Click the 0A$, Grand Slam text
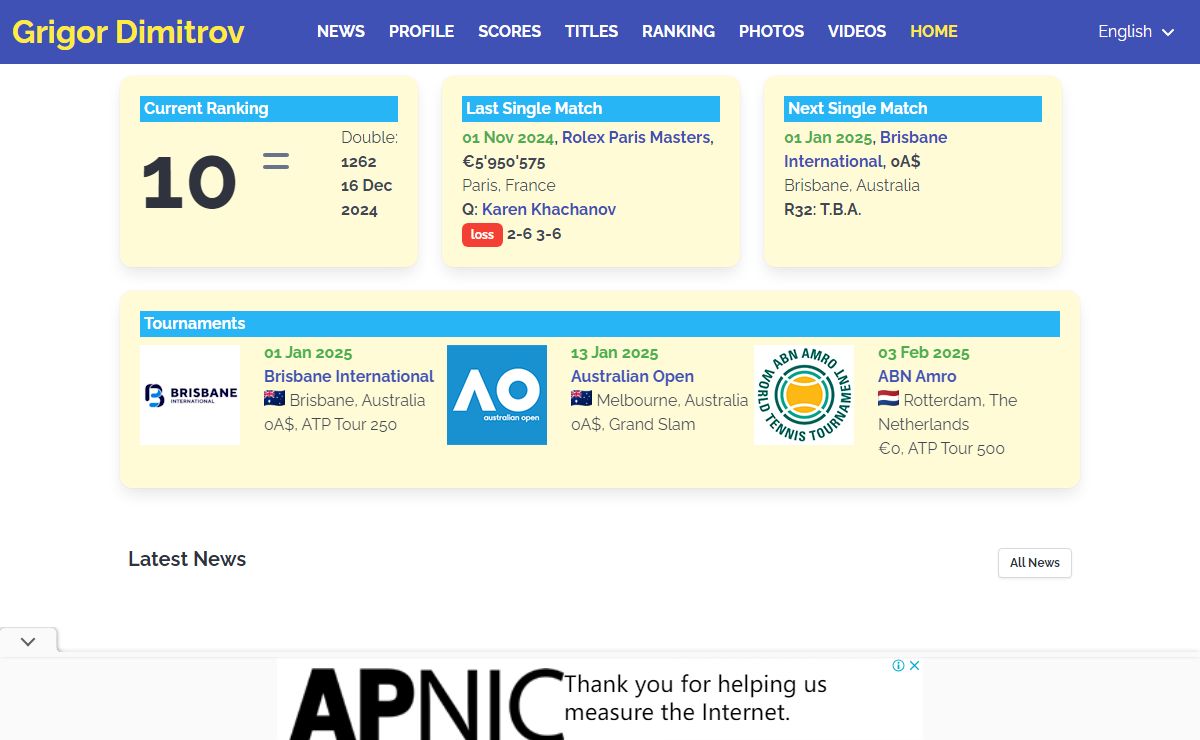Screen dimensions: 1200x740 (x=633, y=424)
